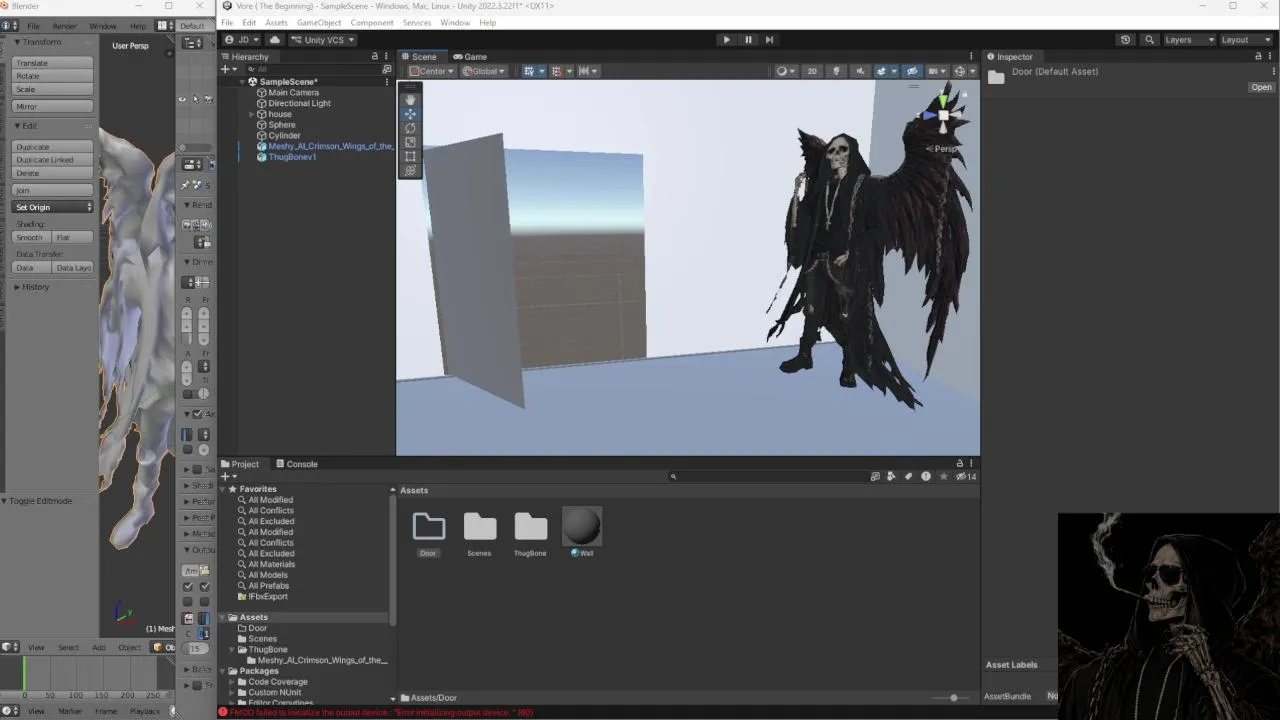Click the Scene orientation gizmo

coord(943,113)
